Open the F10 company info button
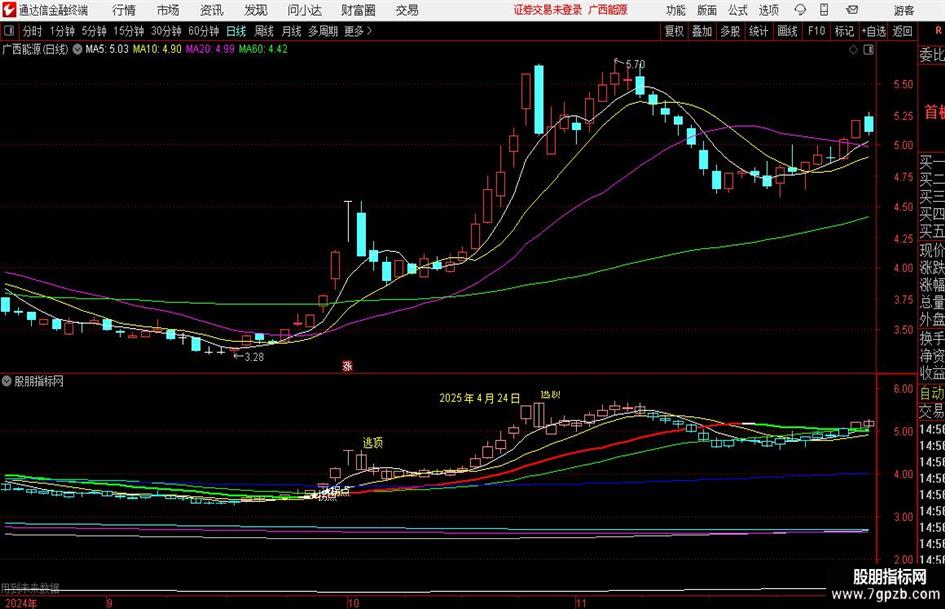This screenshot has height=609, width=945. point(816,31)
